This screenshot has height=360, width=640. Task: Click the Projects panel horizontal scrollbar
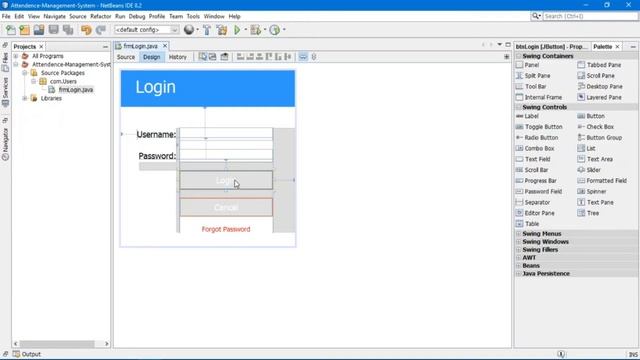coord(57,344)
